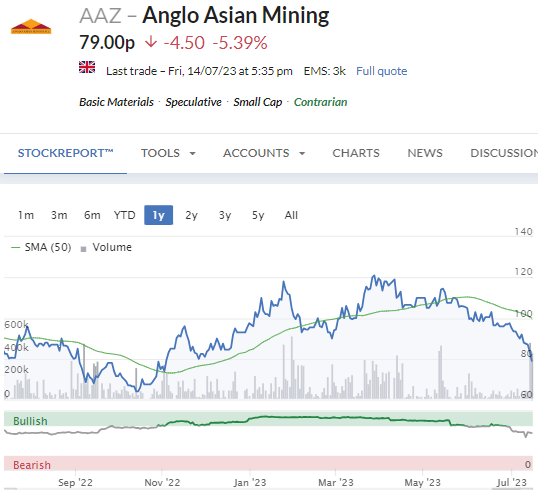Click the Speculative risk label
The height and width of the screenshot is (490, 538).
(194, 102)
